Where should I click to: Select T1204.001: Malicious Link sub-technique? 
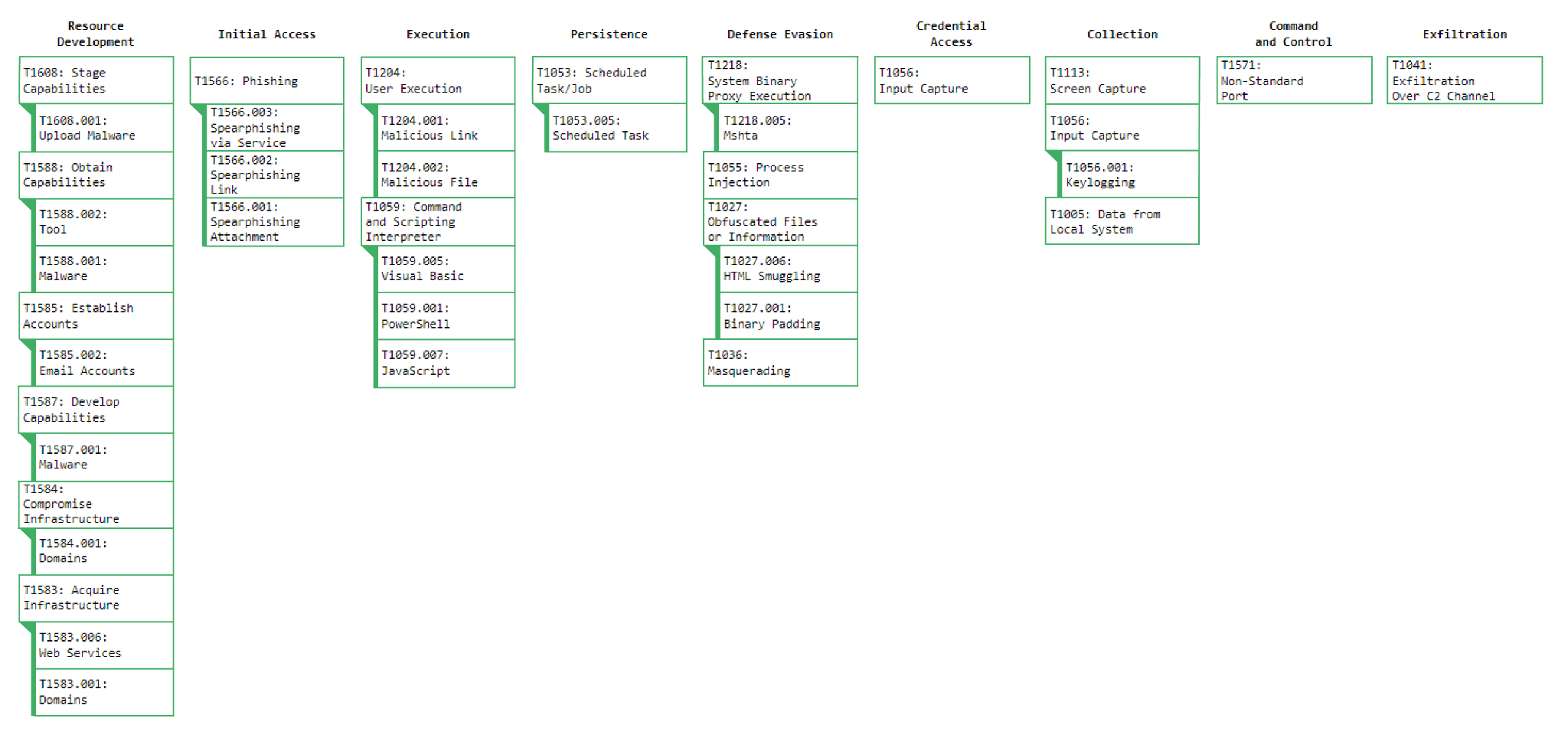tap(445, 128)
